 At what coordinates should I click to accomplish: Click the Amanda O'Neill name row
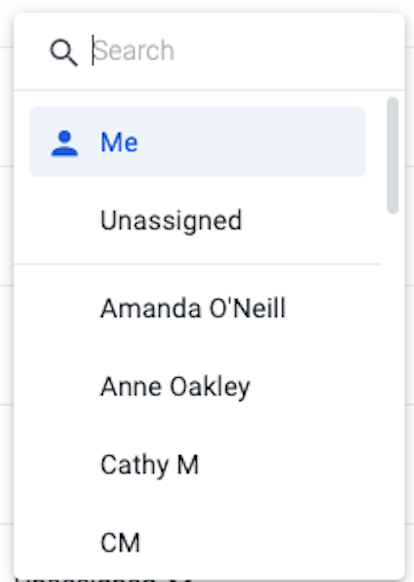click(198, 308)
